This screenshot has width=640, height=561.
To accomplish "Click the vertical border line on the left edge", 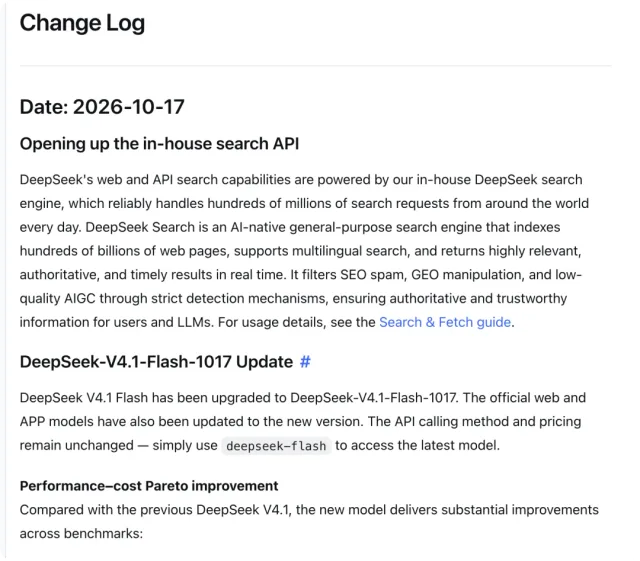I will 5,280.
